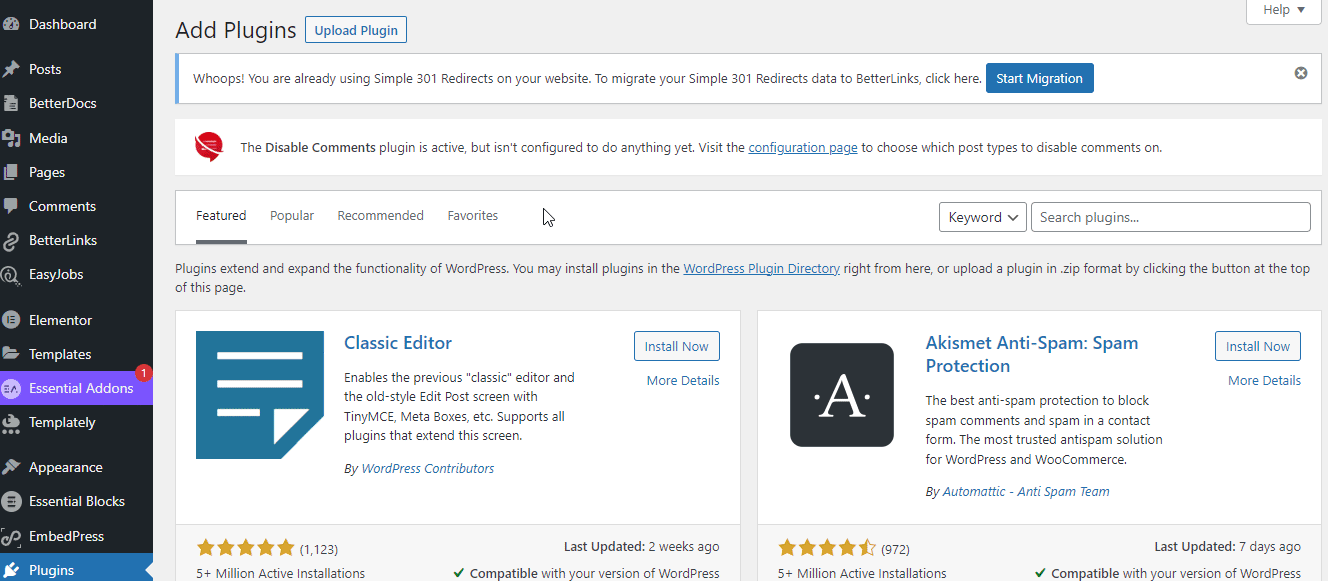Viewport: 1328px width, 581px height.
Task: Click the Upload Plugin button
Action: coord(356,30)
